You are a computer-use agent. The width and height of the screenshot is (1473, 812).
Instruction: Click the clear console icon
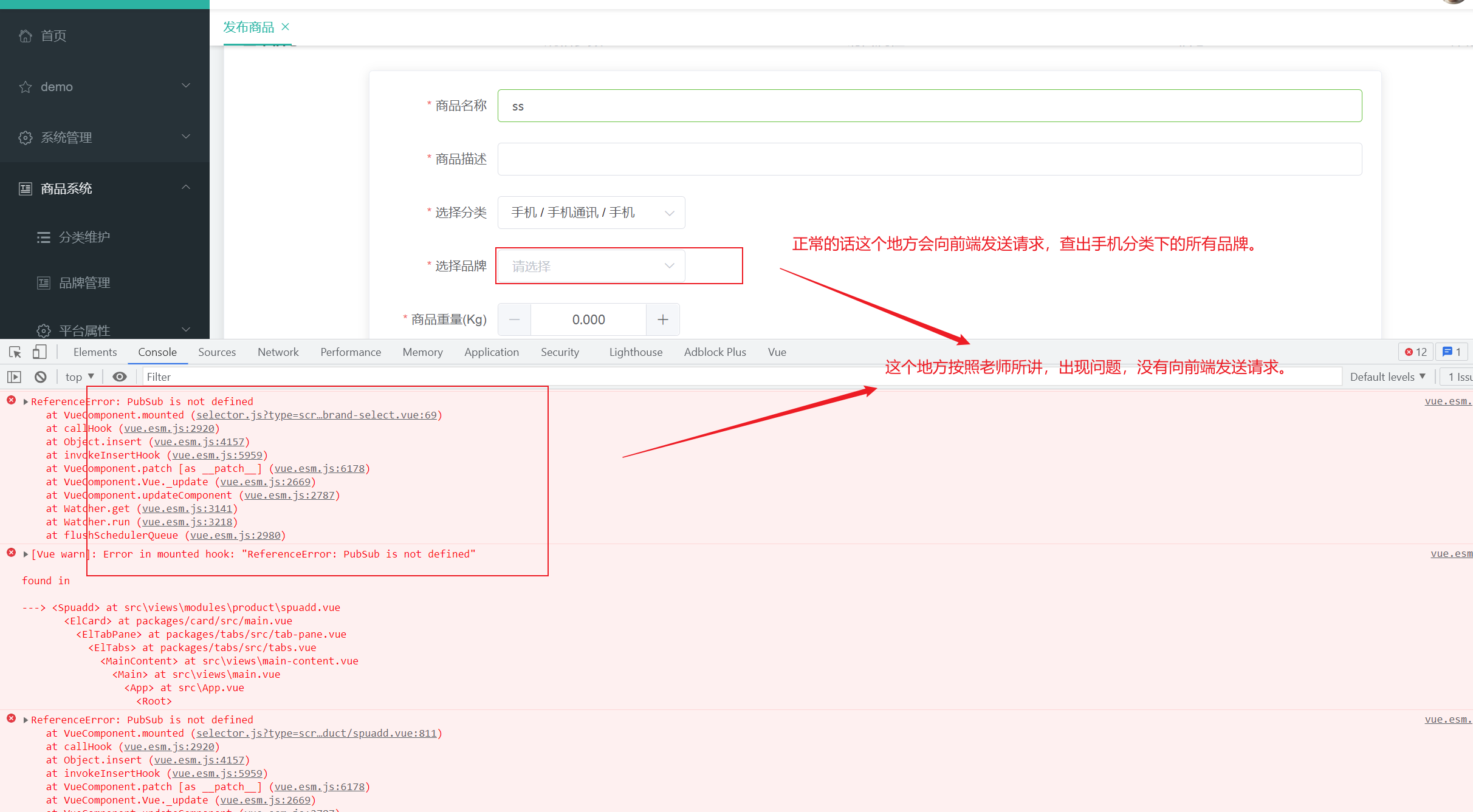(41, 377)
